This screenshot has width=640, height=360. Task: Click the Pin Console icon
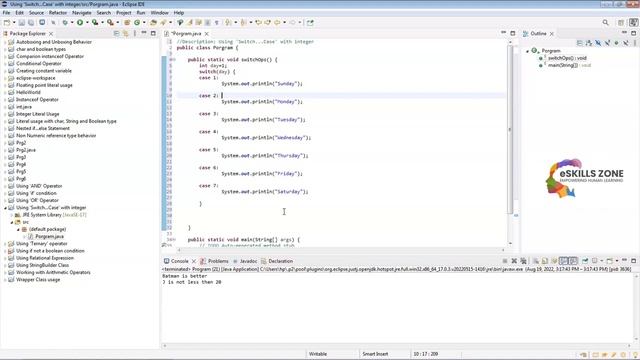[585, 261]
